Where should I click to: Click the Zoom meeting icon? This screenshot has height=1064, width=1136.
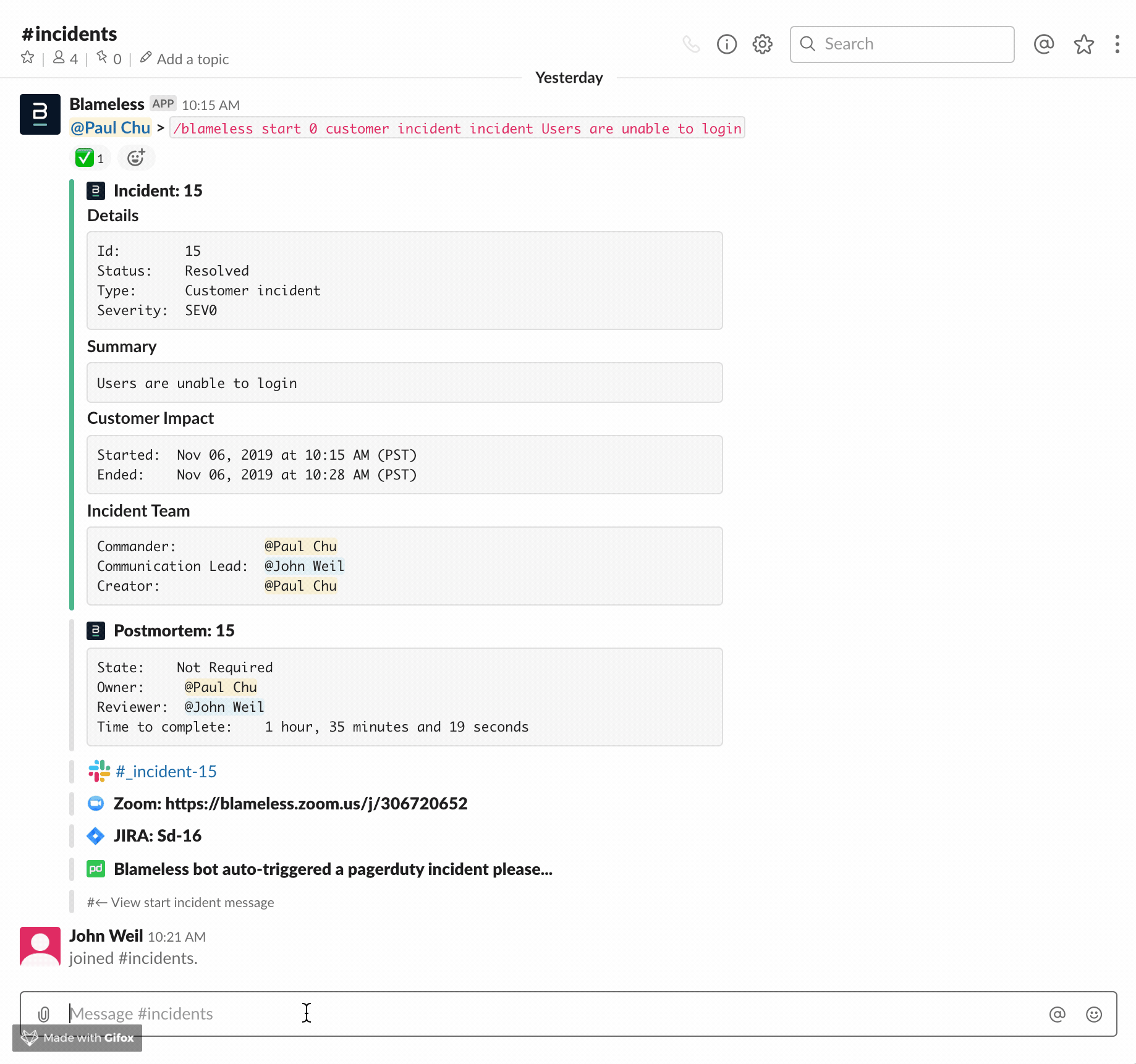96,803
